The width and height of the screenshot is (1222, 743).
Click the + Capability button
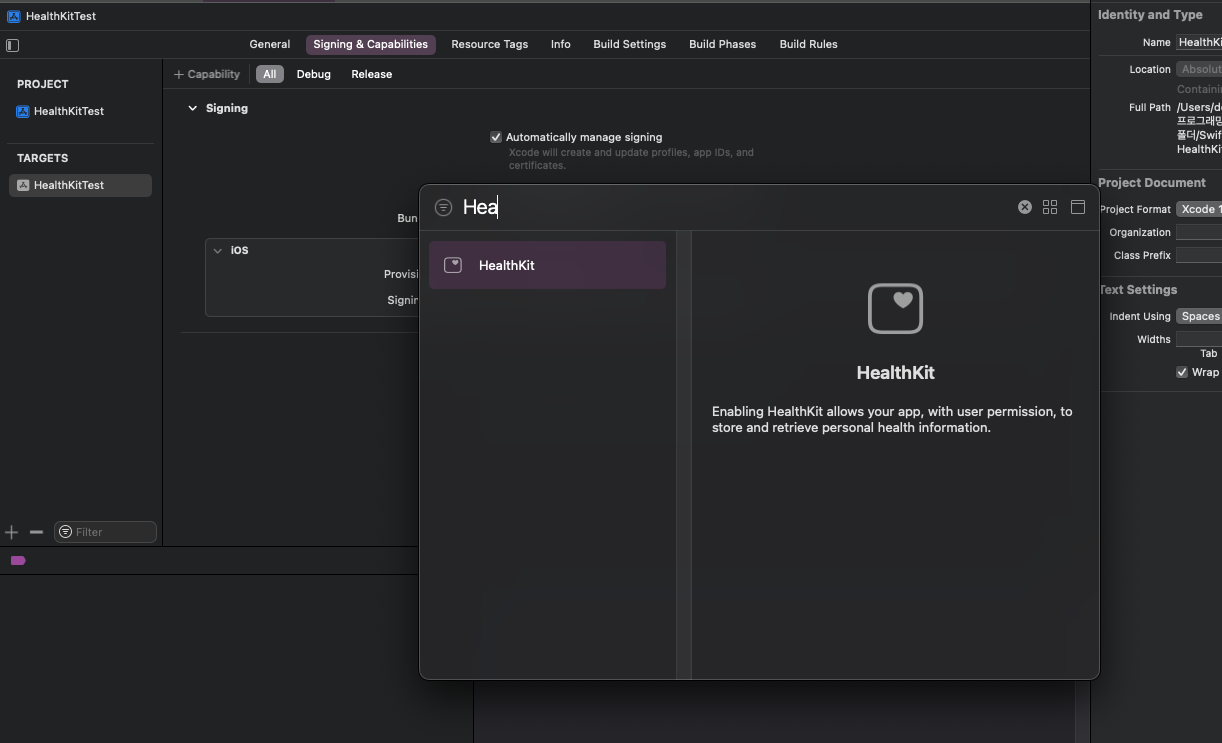click(207, 74)
